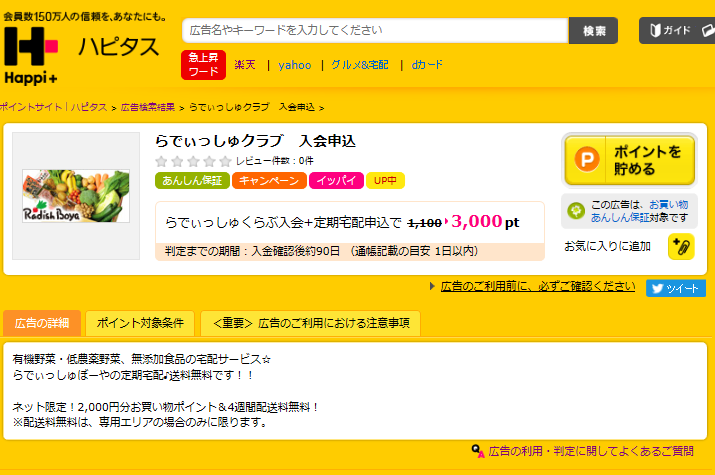Screen dimensions: 715x475
Task: Expand the triangle beside the 広告のご利用前に link
Action: 432,287
